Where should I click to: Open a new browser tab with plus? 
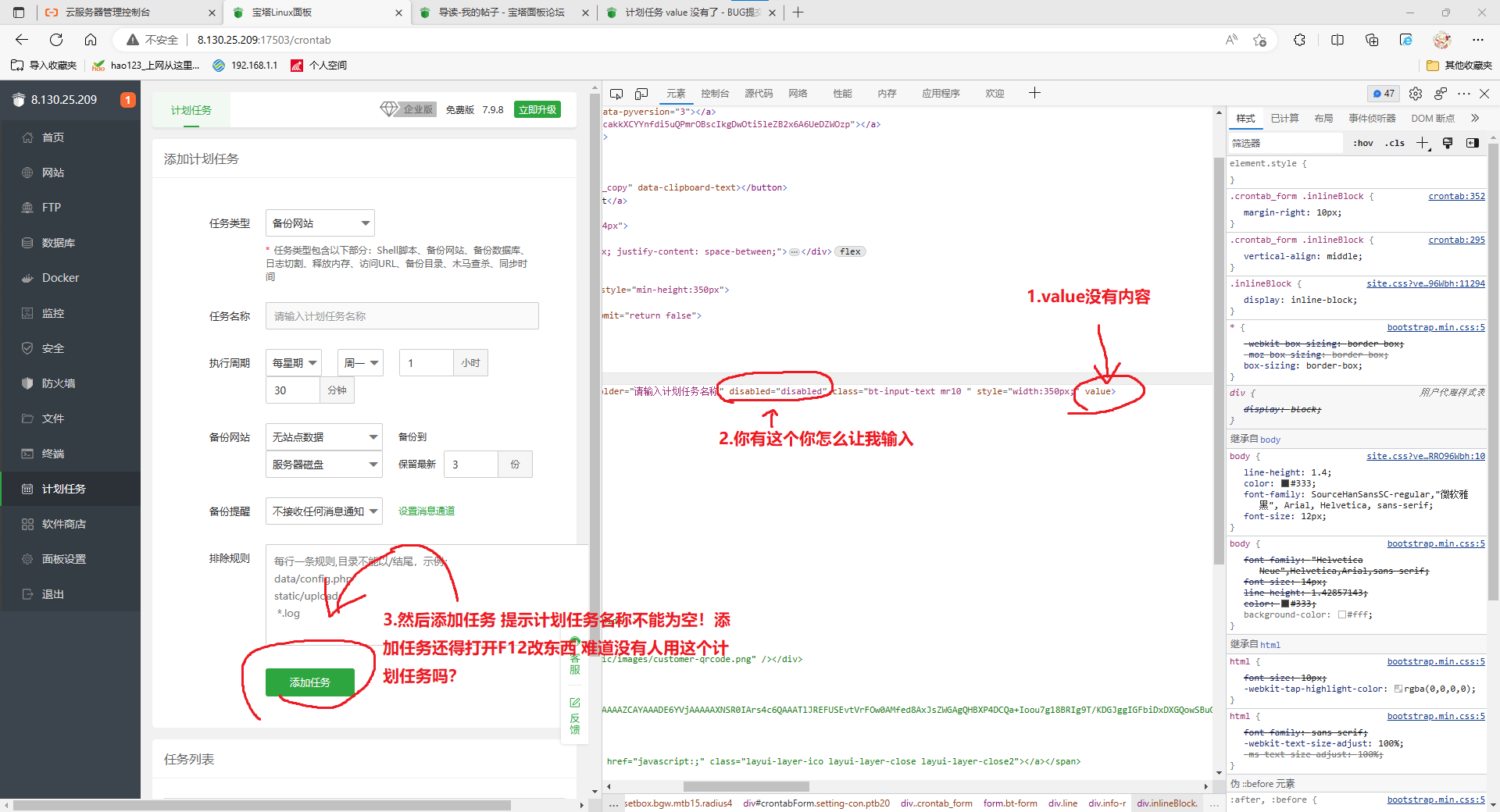(x=798, y=12)
